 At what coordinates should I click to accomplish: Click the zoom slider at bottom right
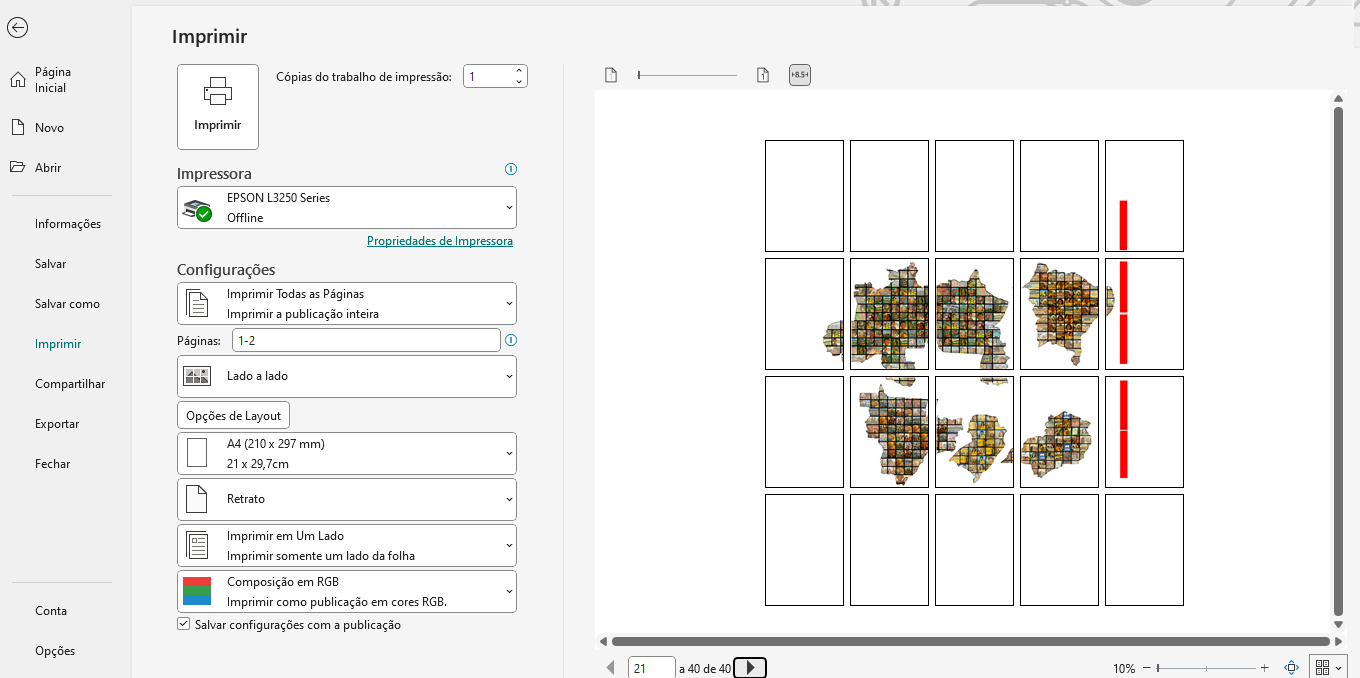[x=1206, y=668]
